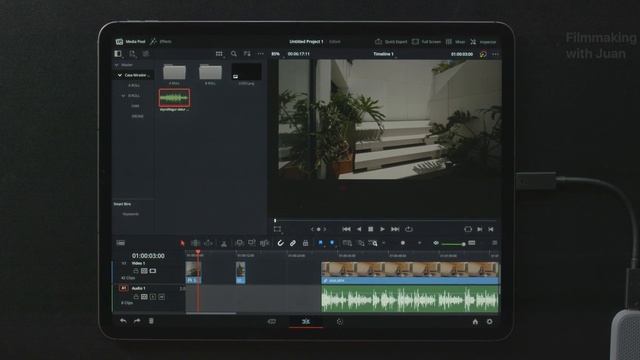The width and height of the screenshot is (640, 360).
Task: Select the dark image clip thumbnail
Action: (x=246, y=72)
